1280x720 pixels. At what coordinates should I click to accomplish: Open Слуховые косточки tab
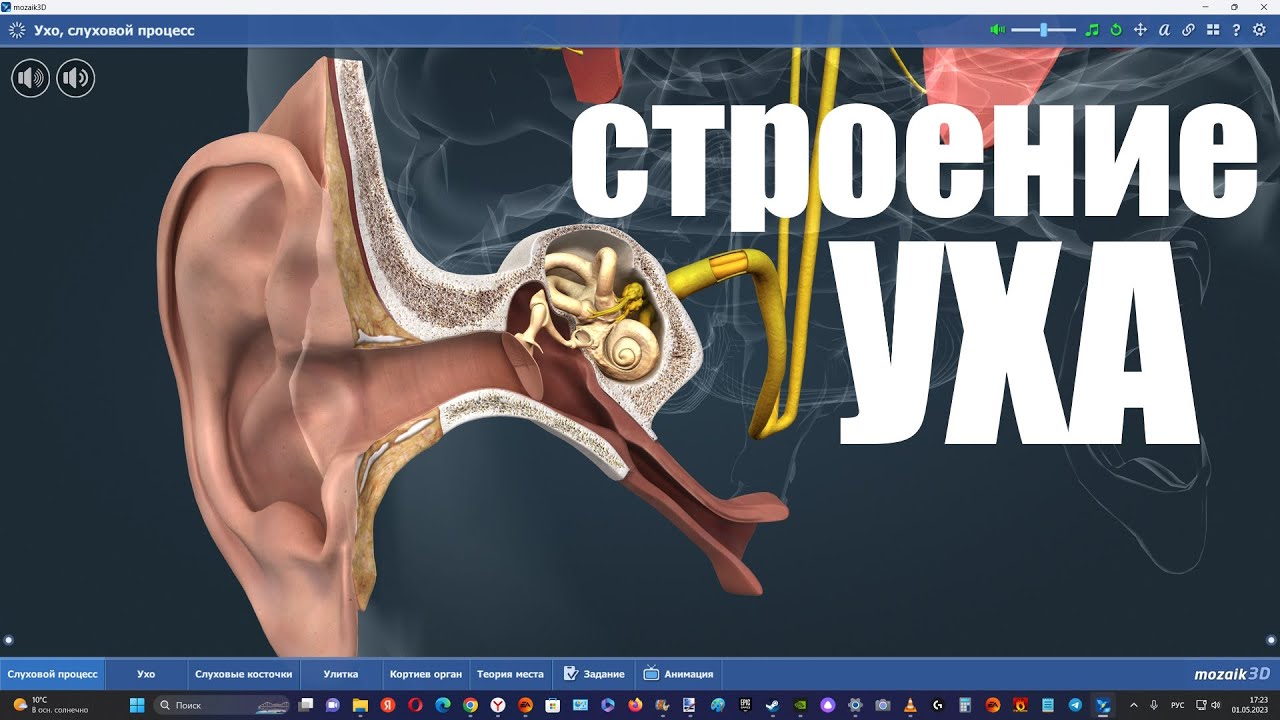(244, 674)
